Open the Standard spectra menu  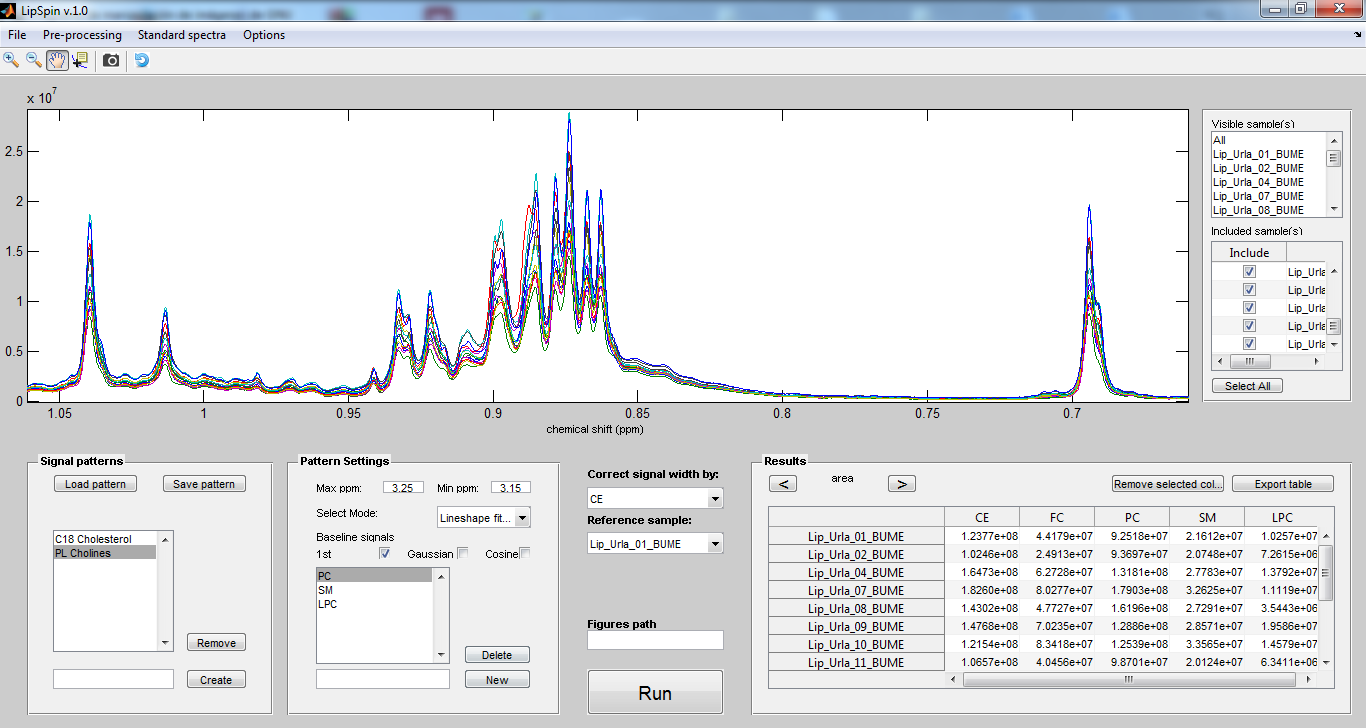pyautogui.click(x=183, y=34)
